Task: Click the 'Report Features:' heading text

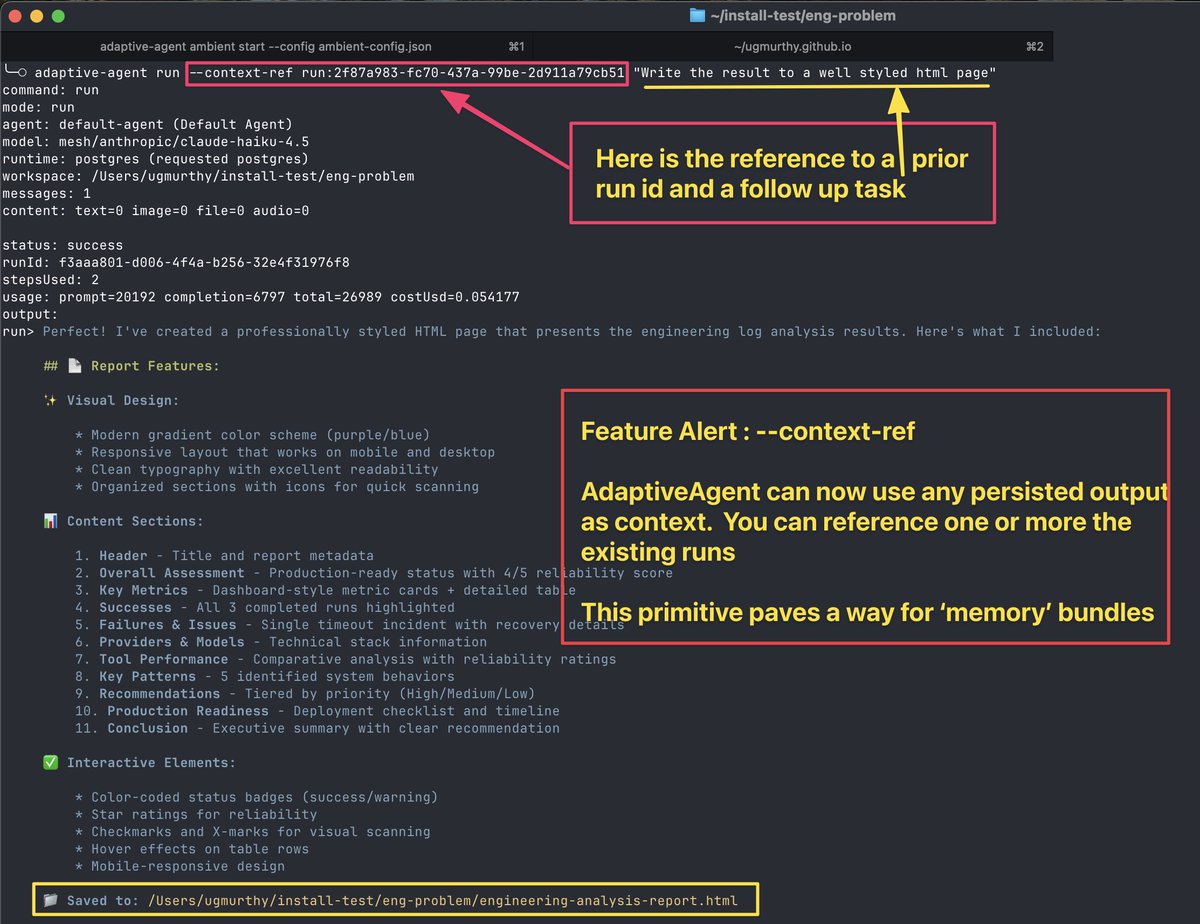Action: tap(155, 366)
